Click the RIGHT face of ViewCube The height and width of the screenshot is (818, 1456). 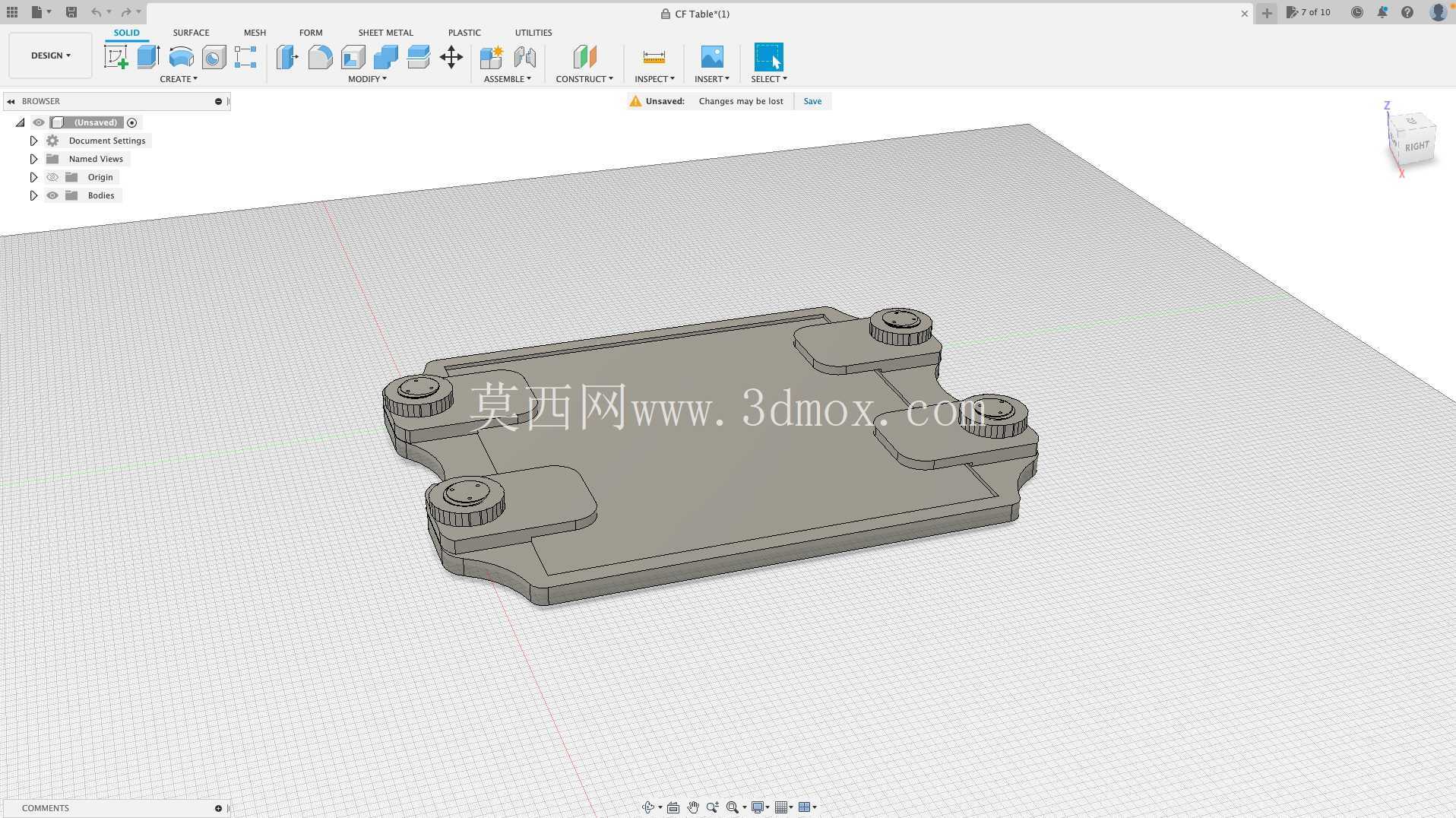click(1416, 146)
